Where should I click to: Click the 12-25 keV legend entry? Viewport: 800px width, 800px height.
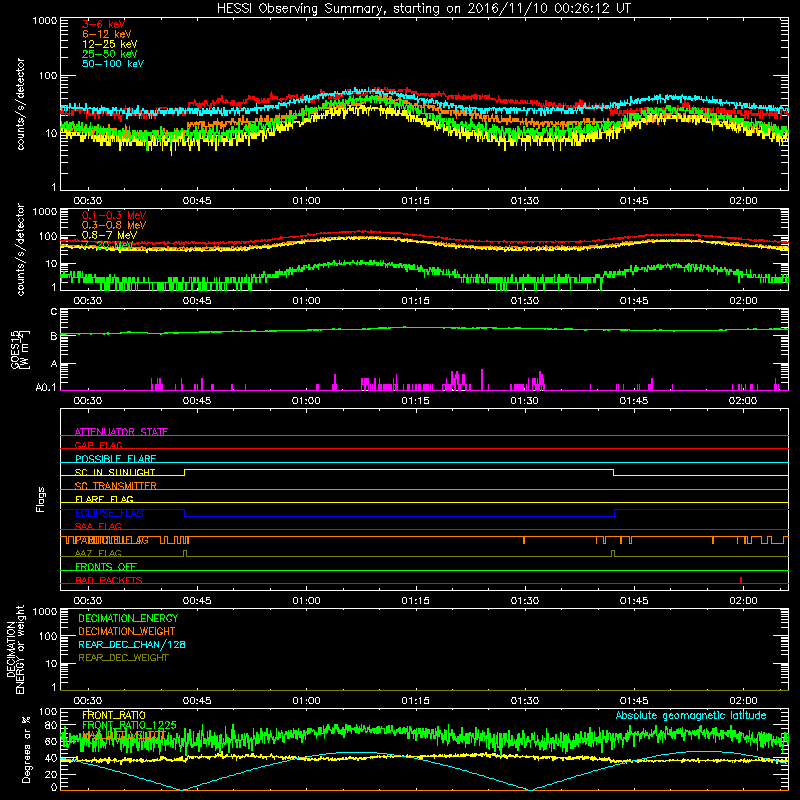pos(109,44)
